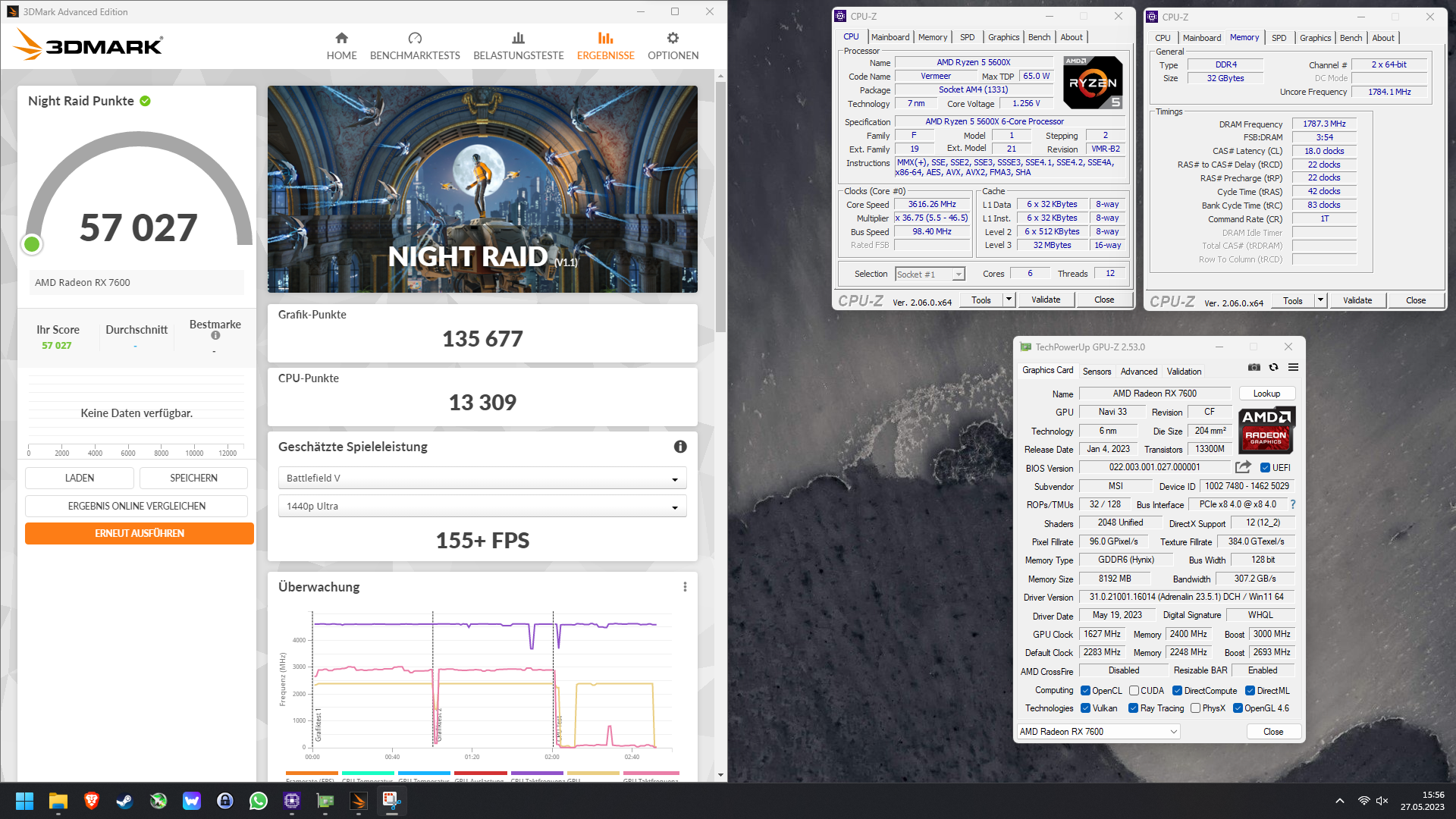Click the GPU Name field in GPU-Z

click(x=1154, y=394)
